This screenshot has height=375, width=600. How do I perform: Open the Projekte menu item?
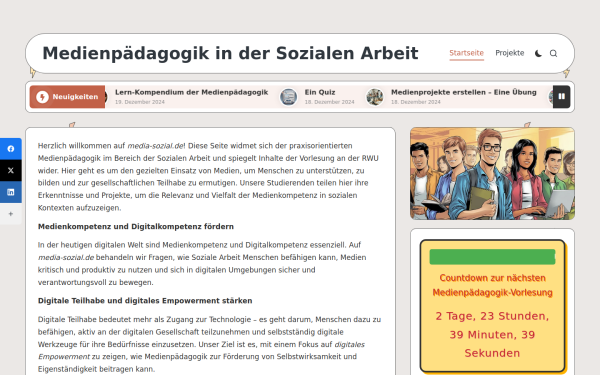point(510,53)
